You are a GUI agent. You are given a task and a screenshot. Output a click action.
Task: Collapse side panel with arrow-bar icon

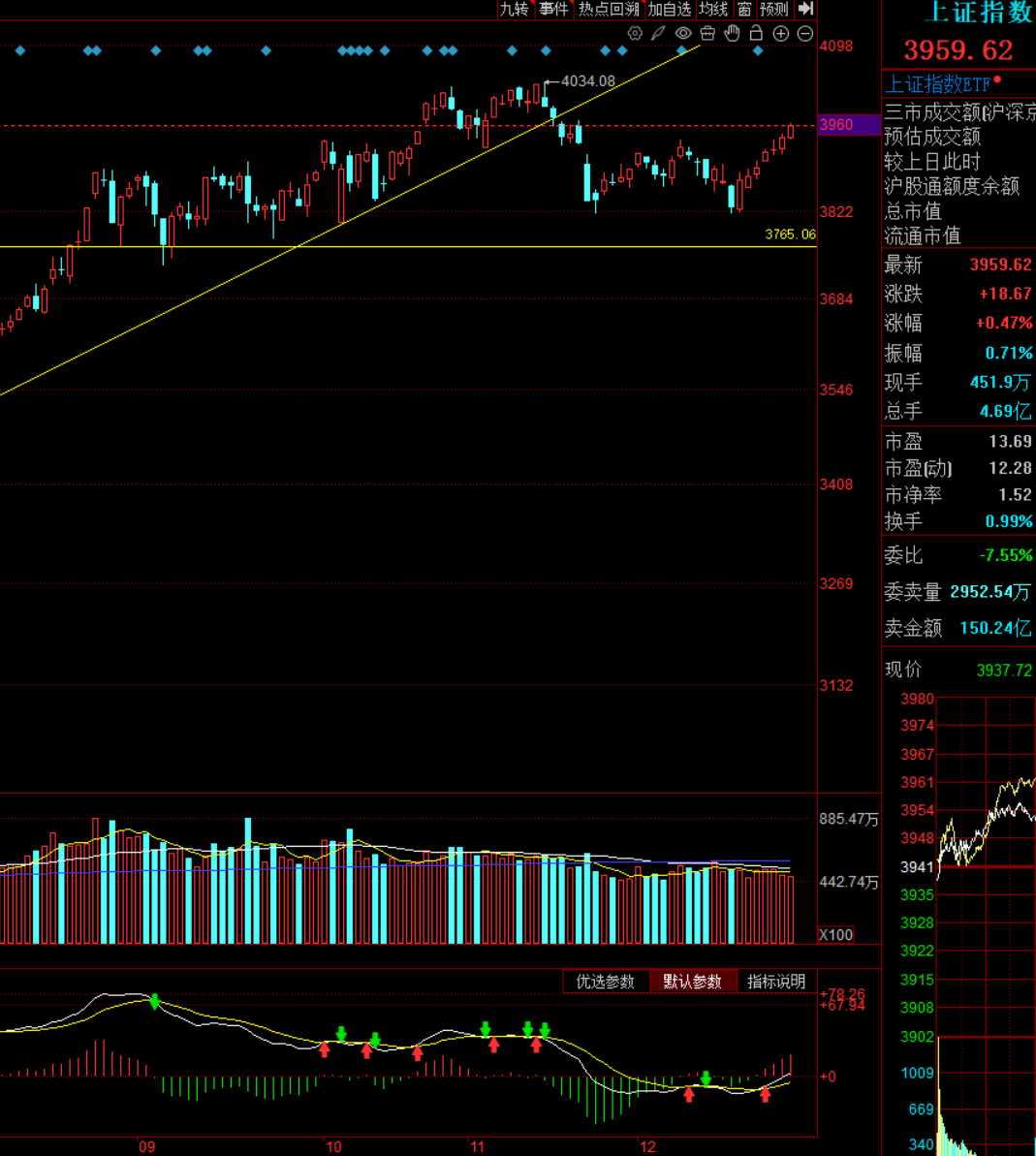coord(805,9)
